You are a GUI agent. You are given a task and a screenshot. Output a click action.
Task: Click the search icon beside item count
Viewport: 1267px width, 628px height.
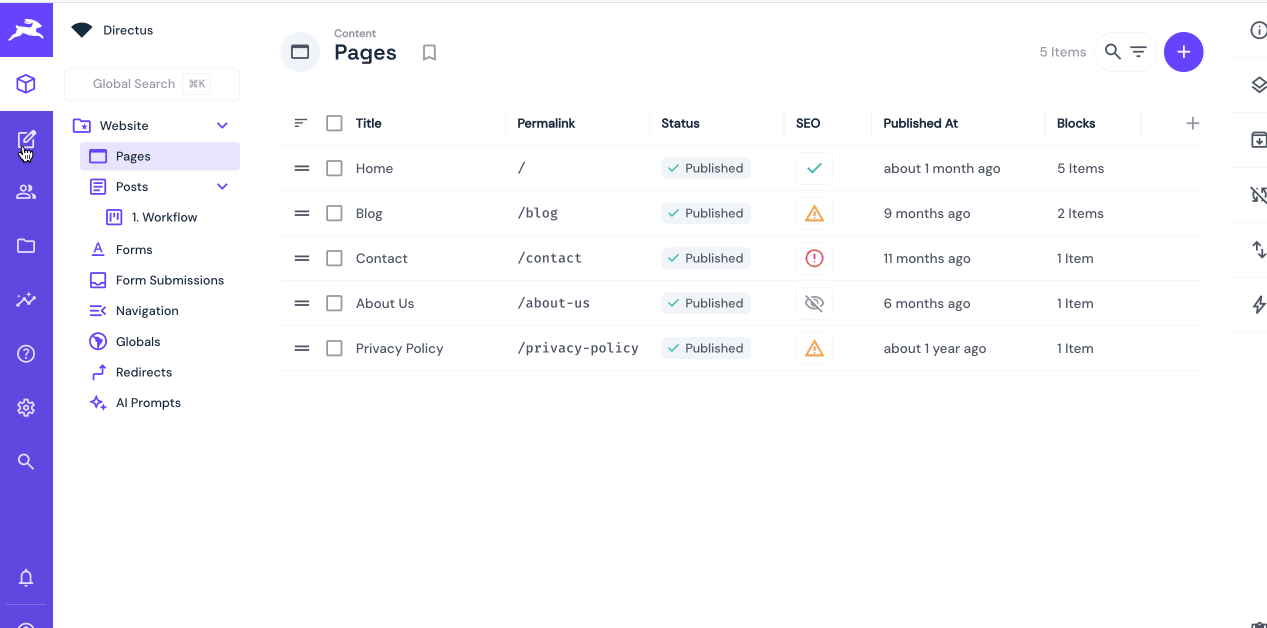[1112, 52]
